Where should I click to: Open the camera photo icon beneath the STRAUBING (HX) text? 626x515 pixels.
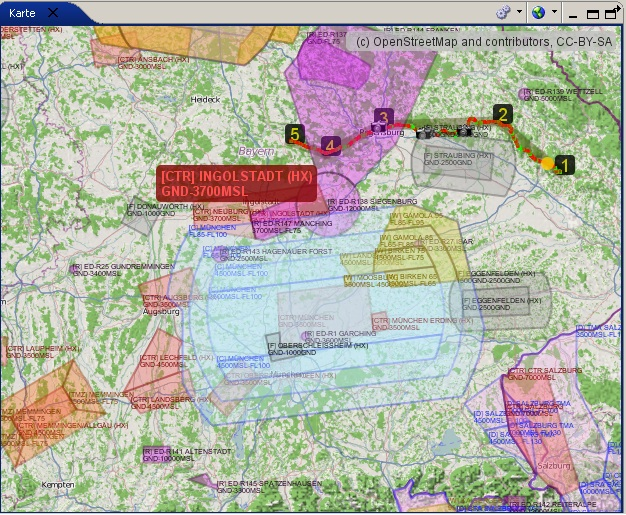pos(464,131)
